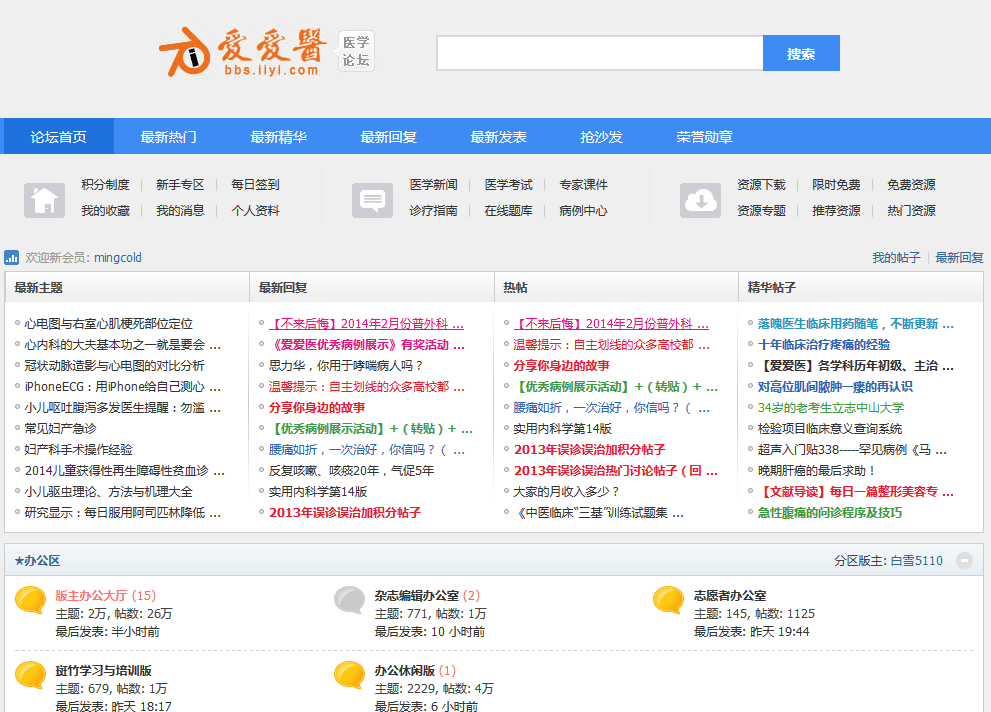Open the 资源专题 link
This screenshot has width=991, height=712.
[762, 210]
